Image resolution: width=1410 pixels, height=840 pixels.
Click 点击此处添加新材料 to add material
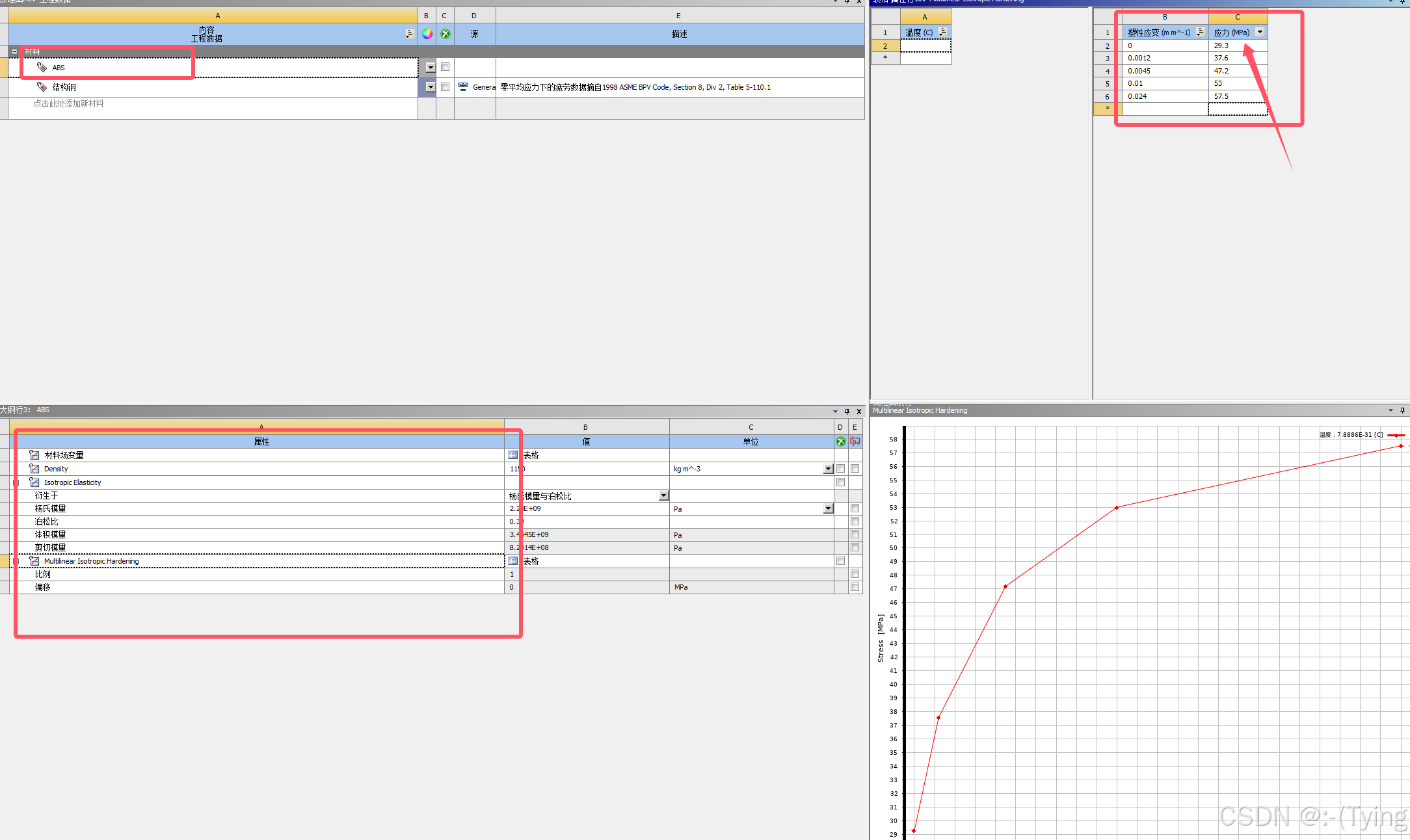69,104
